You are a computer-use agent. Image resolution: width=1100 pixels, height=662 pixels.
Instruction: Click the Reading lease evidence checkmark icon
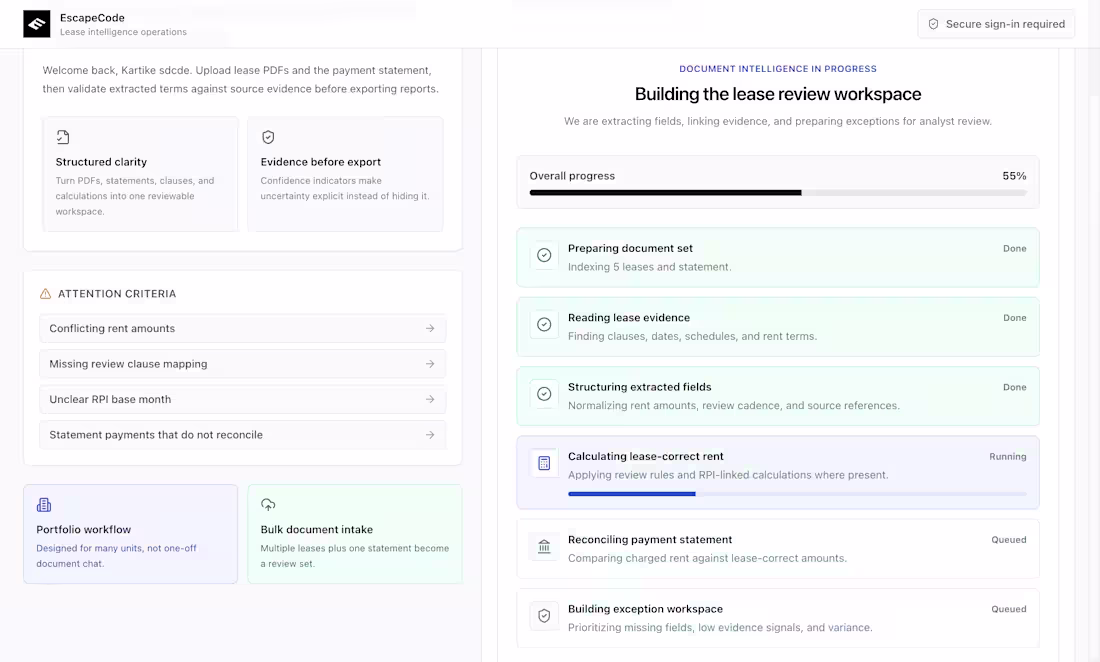pyautogui.click(x=544, y=325)
